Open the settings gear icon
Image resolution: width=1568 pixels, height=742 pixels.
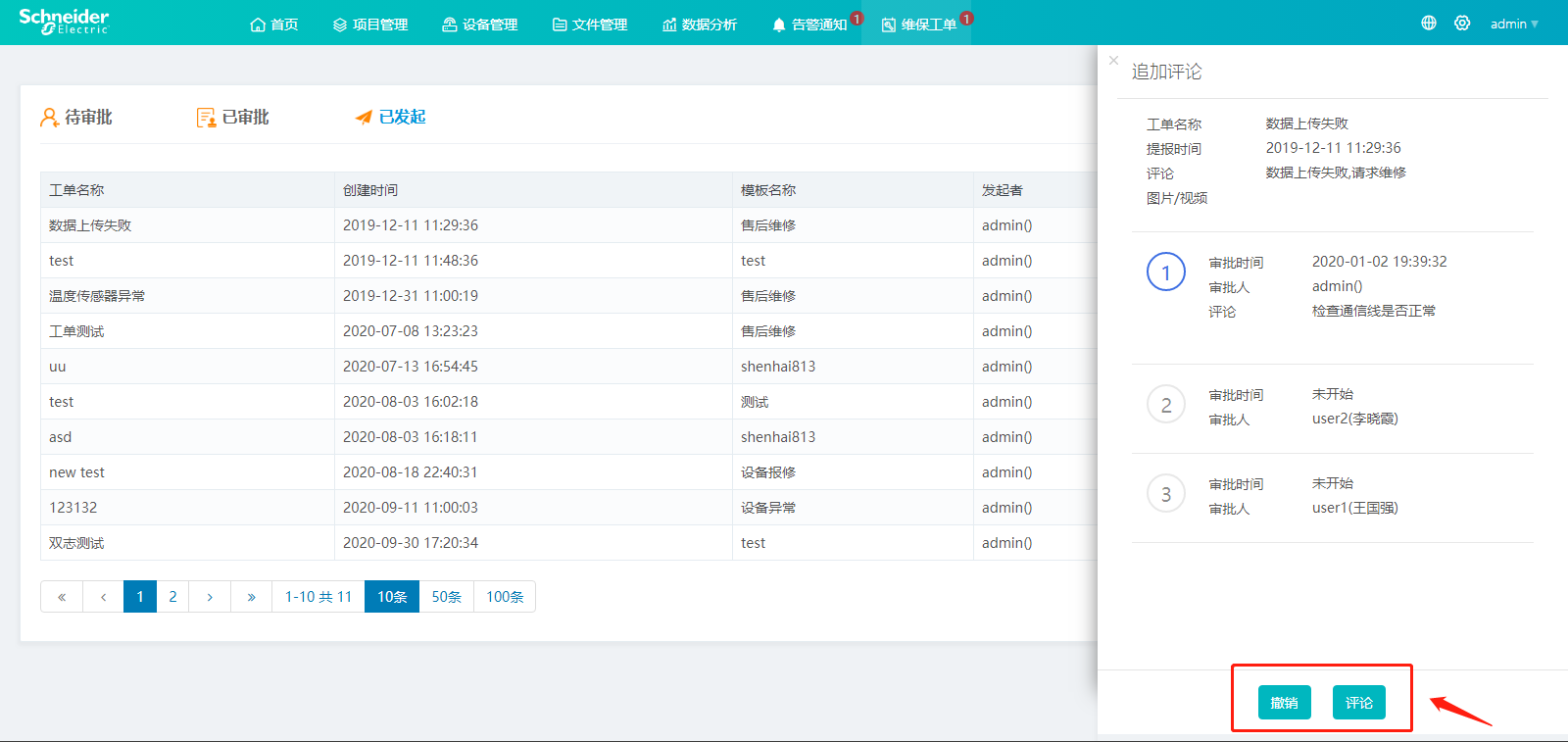pyautogui.click(x=1462, y=23)
